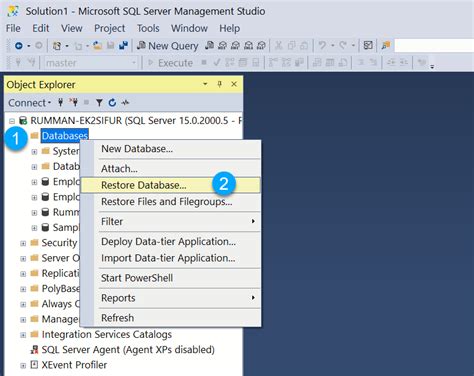The image size is (474, 376).
Task: Open the Project menu
Action: click(x=110, y=28)
